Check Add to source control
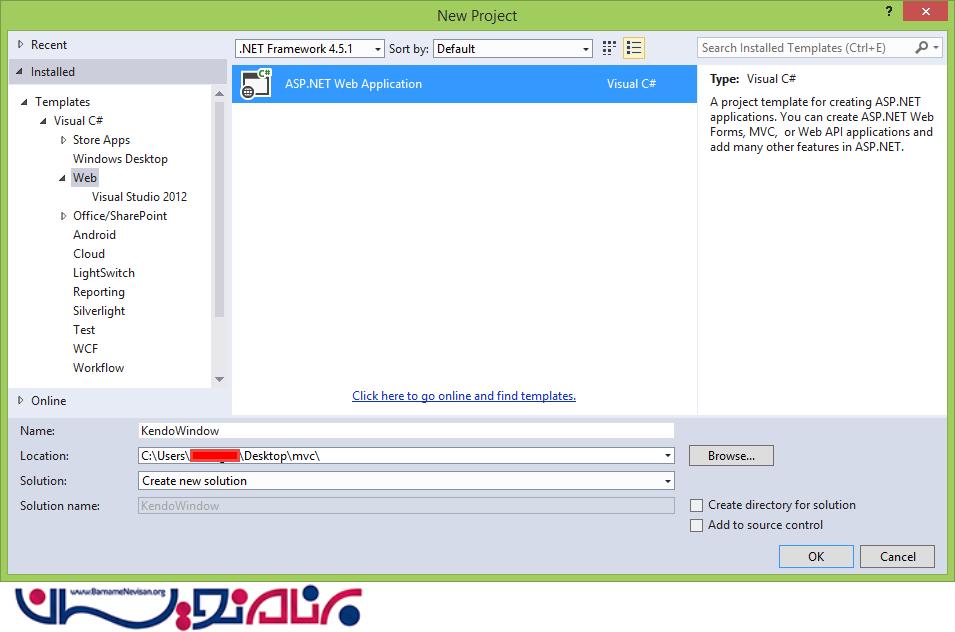 696,525
